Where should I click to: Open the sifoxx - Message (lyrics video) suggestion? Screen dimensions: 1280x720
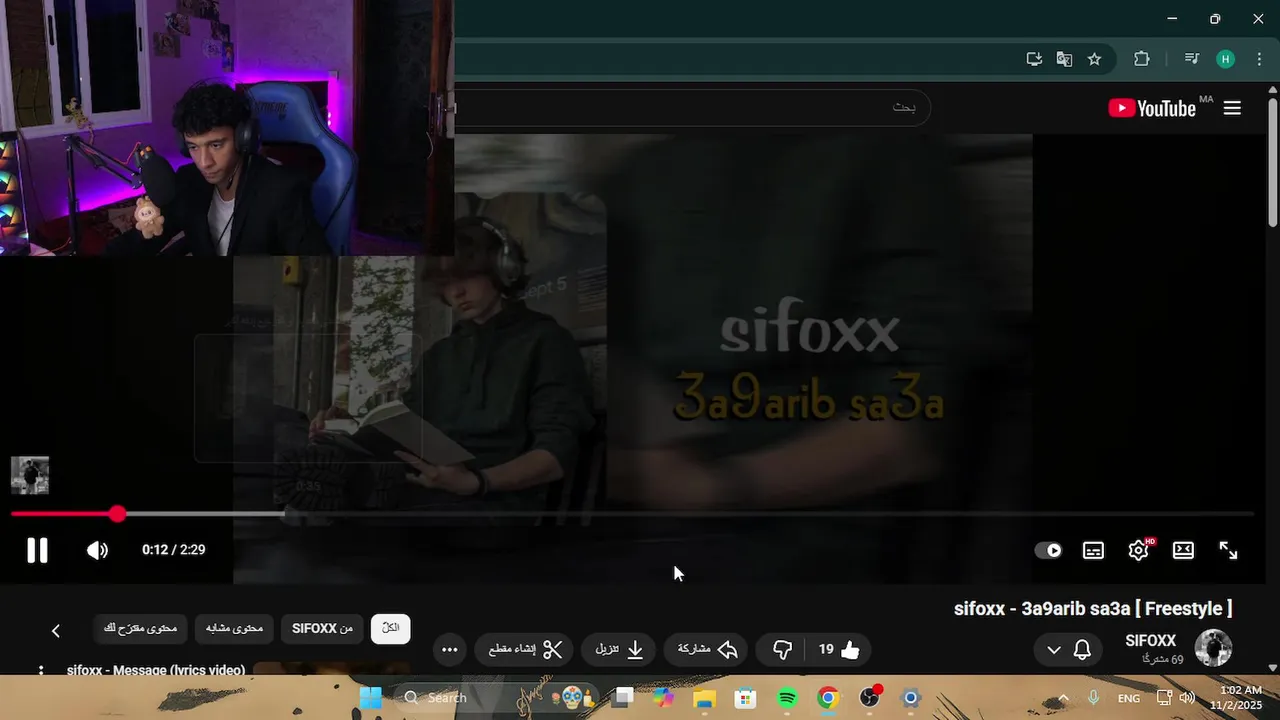point(156,669)
